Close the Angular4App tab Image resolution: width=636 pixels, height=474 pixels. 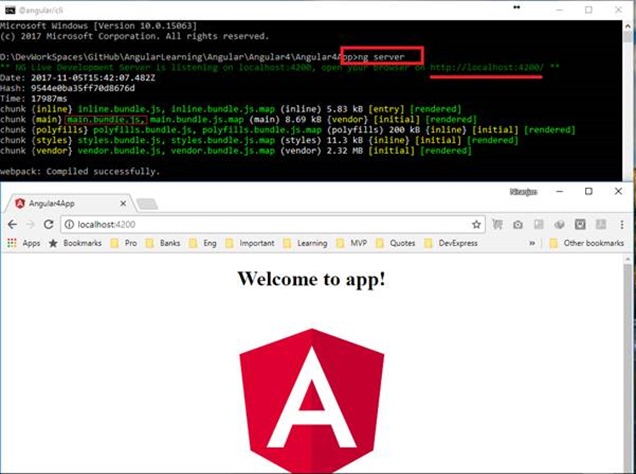point(123,204)
